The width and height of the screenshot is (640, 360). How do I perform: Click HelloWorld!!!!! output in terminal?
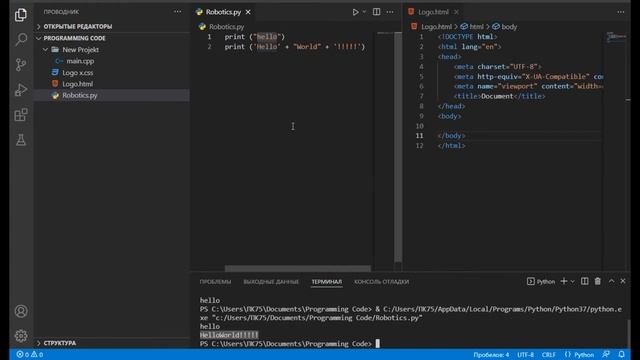tap(229, 335)
